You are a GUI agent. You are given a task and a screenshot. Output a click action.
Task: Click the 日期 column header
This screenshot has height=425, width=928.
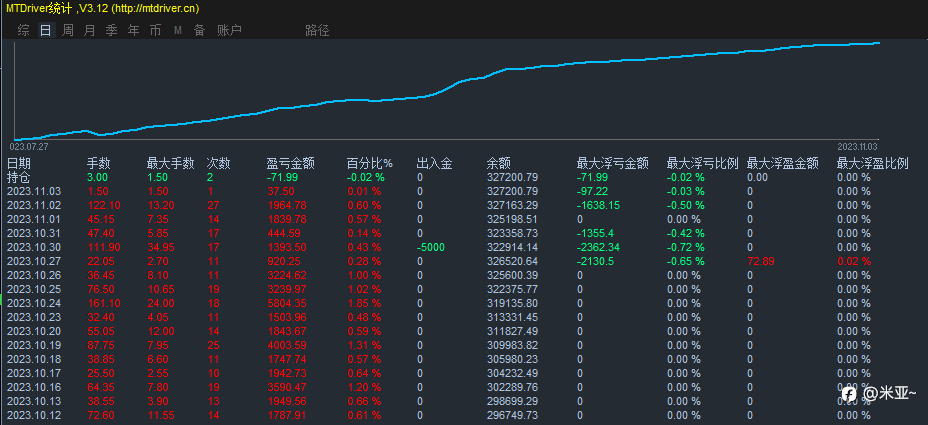19,163
